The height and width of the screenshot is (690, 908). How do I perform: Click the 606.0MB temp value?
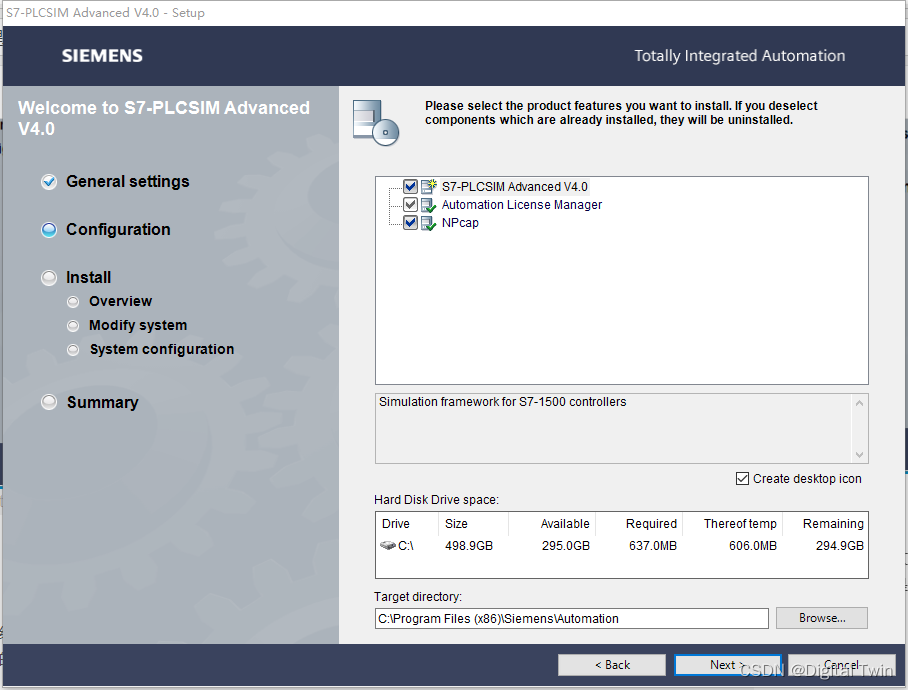tap(753, 546)
